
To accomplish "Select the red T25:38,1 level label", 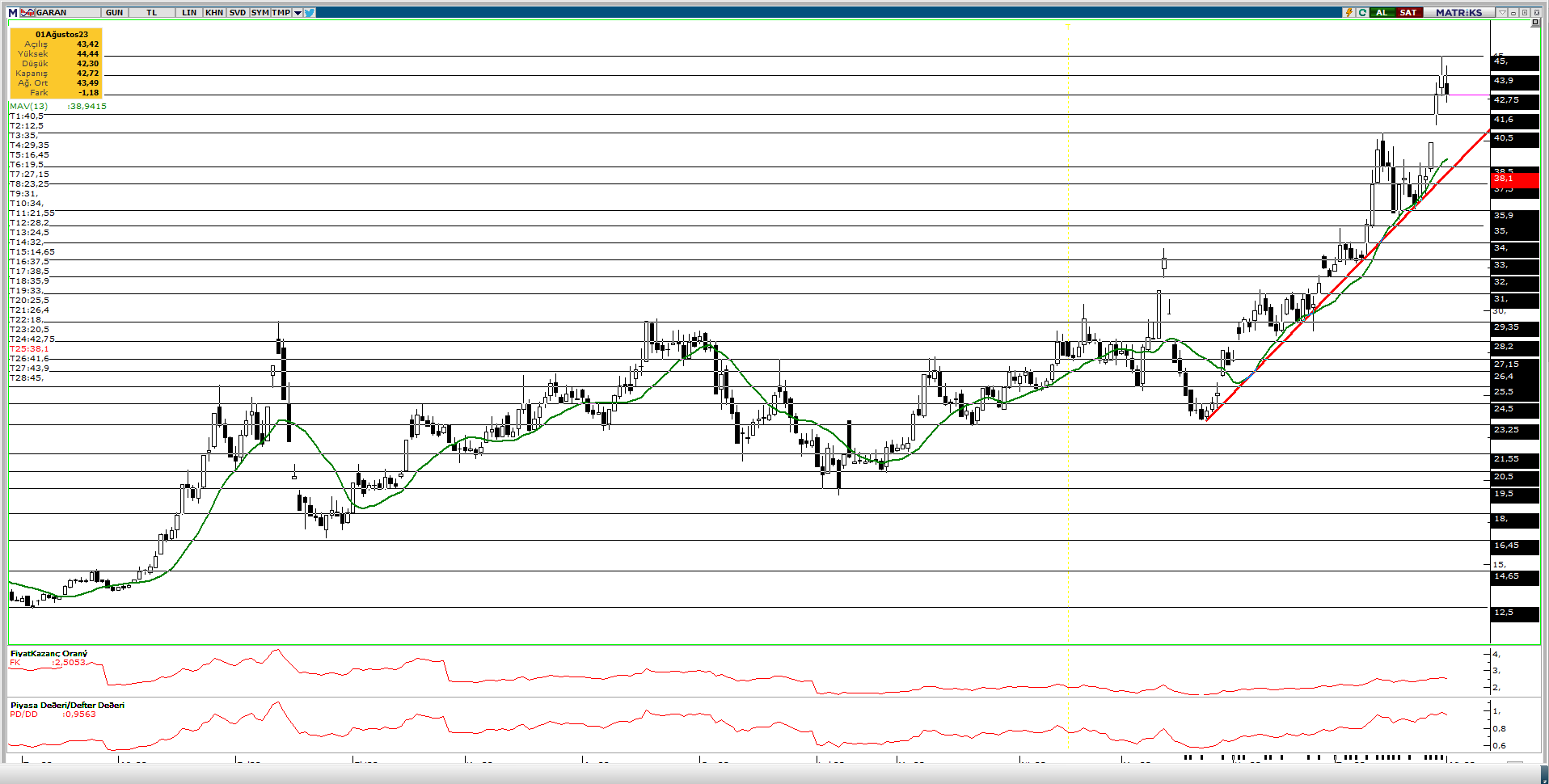I will click(x=29, y=349).
